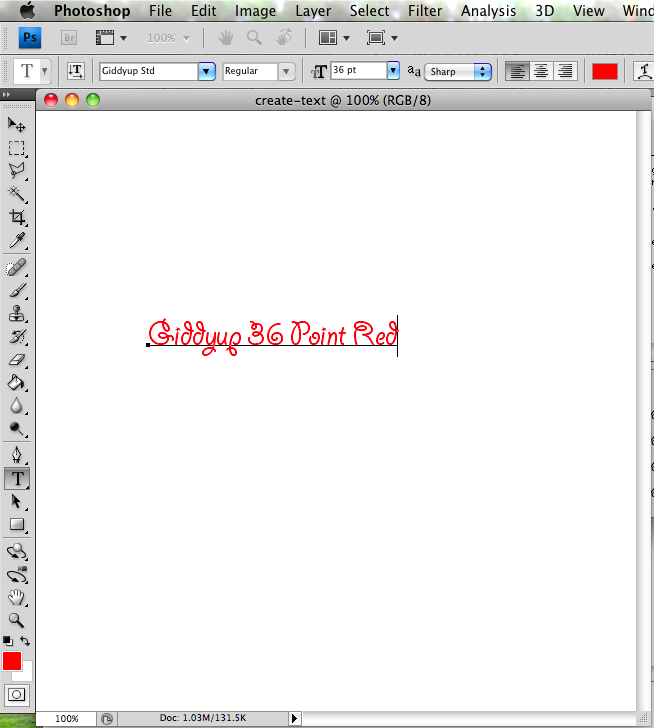
Task: Open the File menu
Action: [x=161, y=11]
